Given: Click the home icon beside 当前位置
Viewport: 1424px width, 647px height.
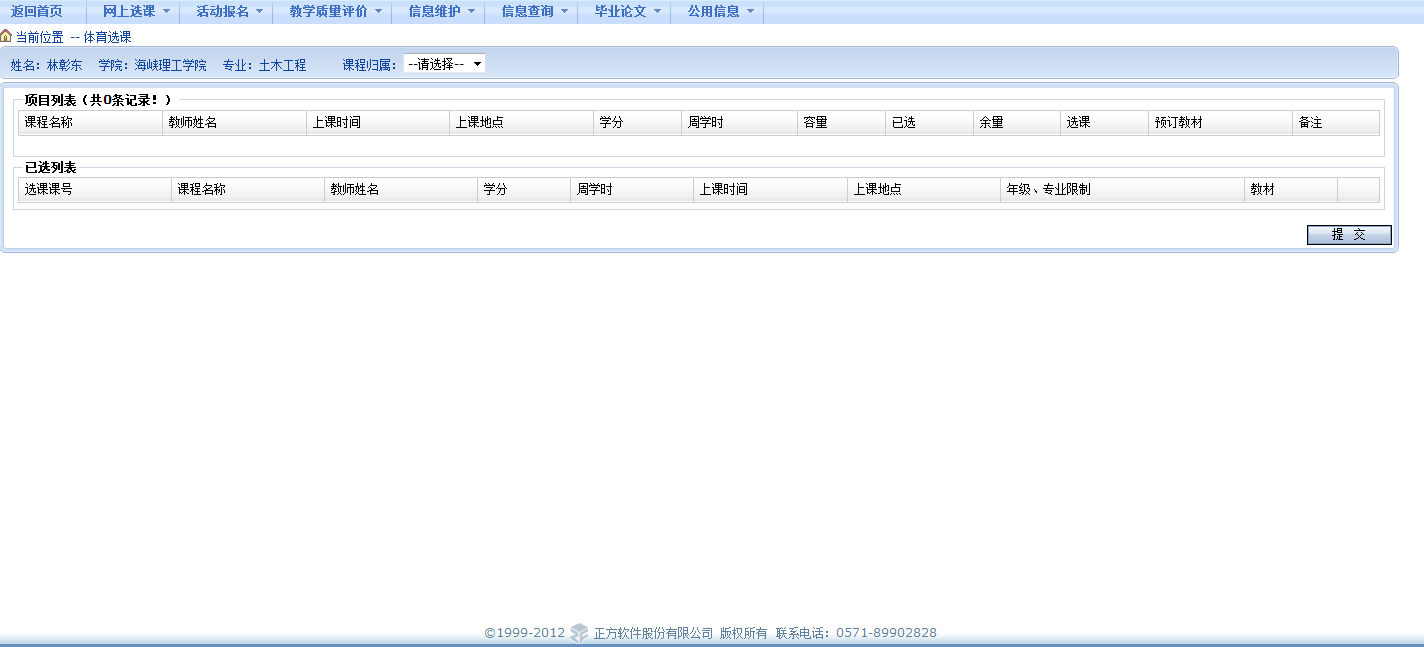Looking at the screenshot, I should pyautogui.click(x=6, y=37).
